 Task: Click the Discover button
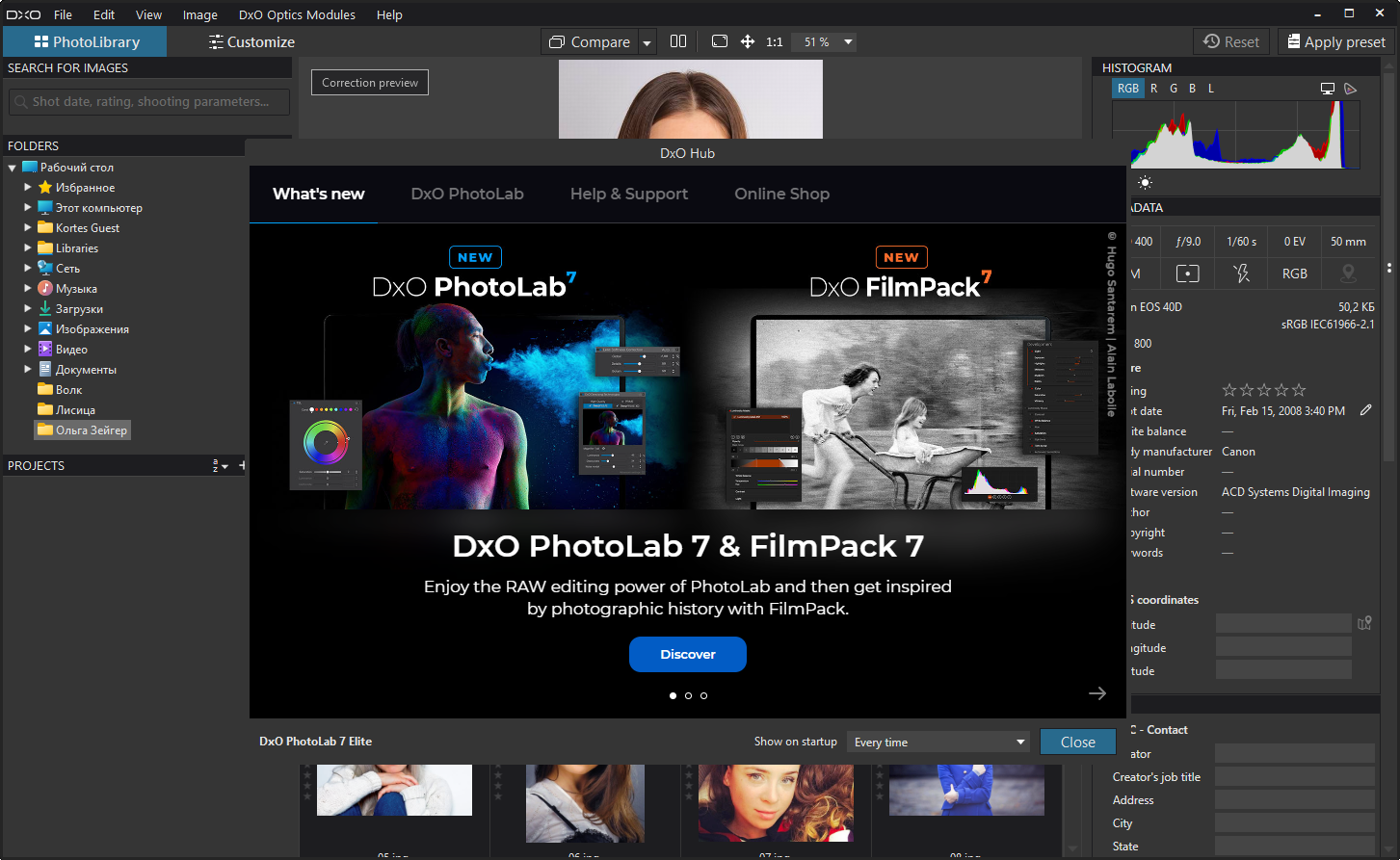[688, 654]
